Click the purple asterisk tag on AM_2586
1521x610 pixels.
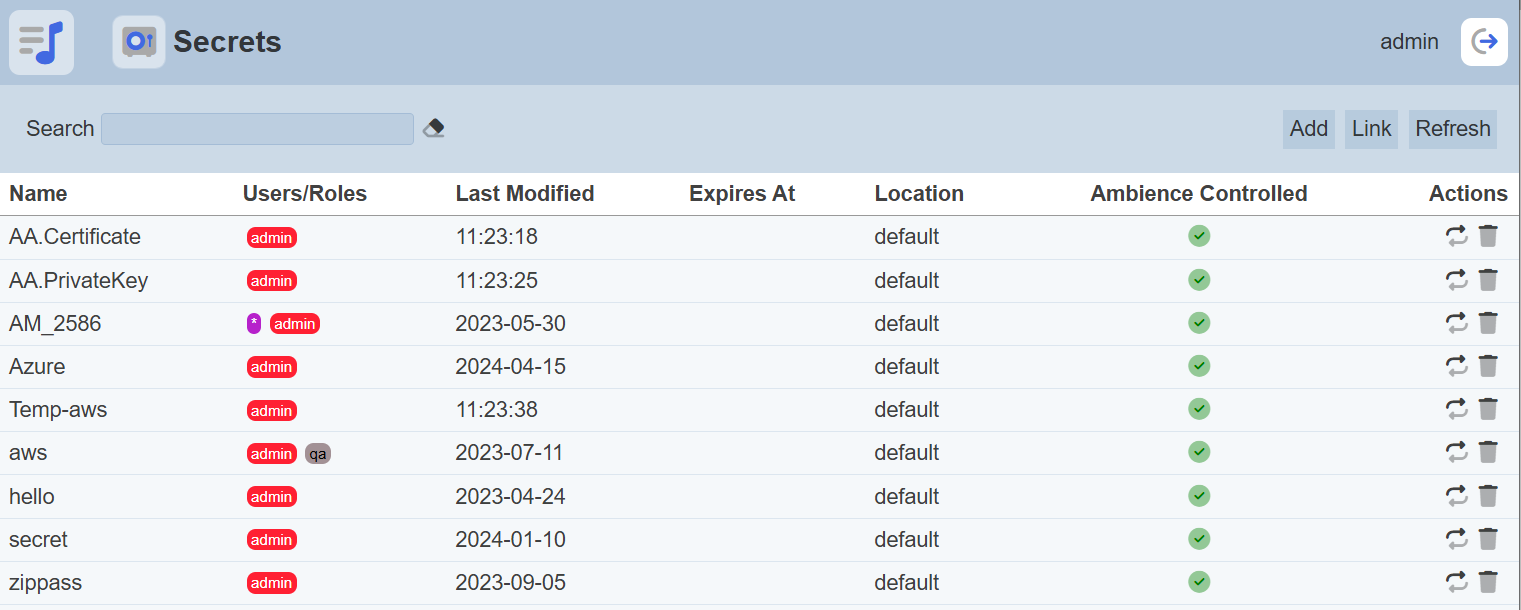pos(254,323)
